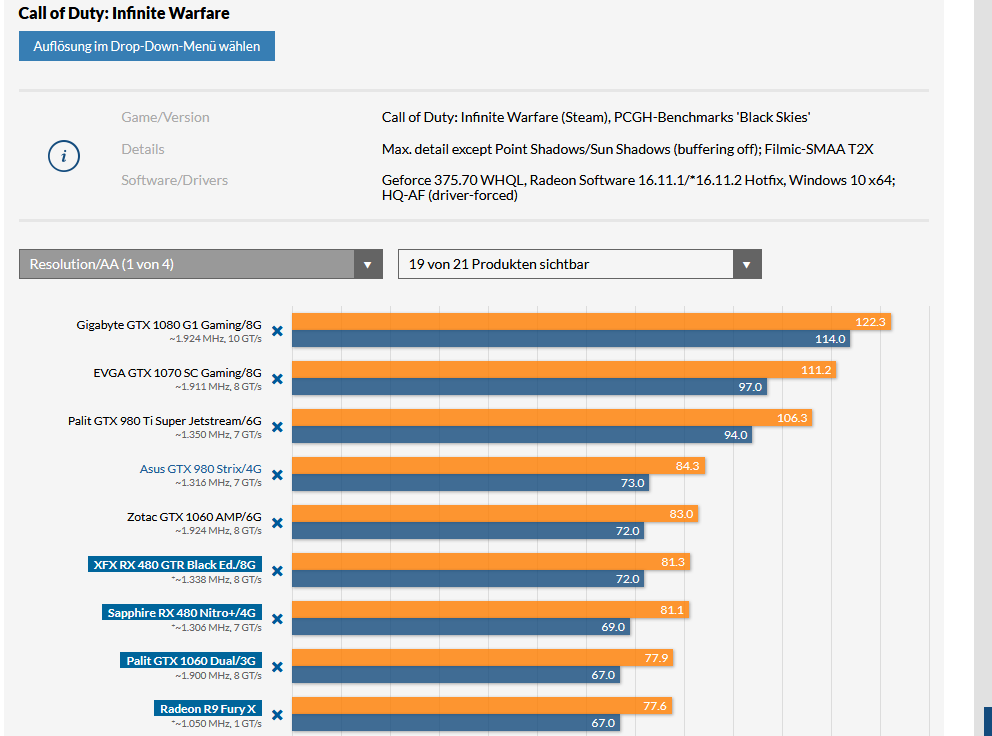This screenshot has height=736, width=992.
Task: Click the orange 122.3 bar
Action: [592, 321]
